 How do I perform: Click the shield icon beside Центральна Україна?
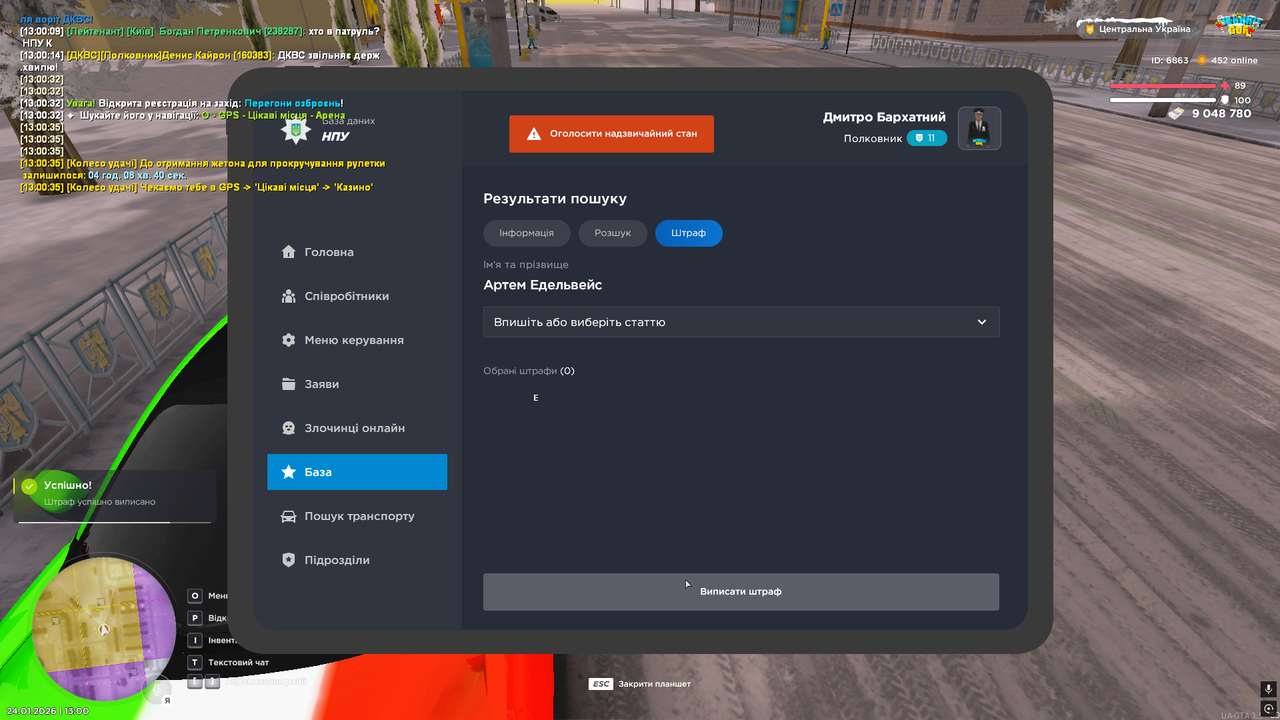[x=1090, y=29]
